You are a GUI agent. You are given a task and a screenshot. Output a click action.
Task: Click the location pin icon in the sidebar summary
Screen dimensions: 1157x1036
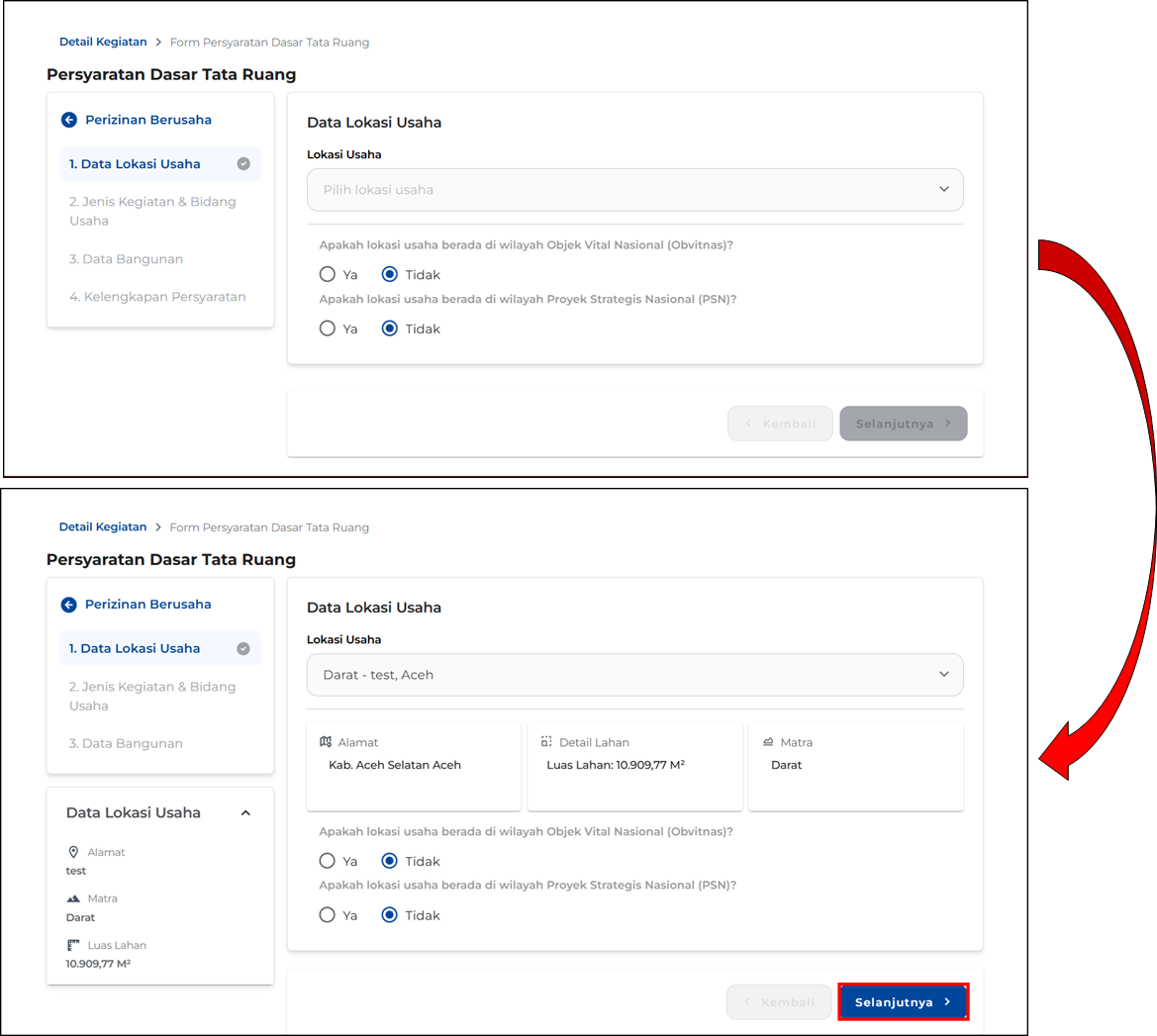click(73, 852)
